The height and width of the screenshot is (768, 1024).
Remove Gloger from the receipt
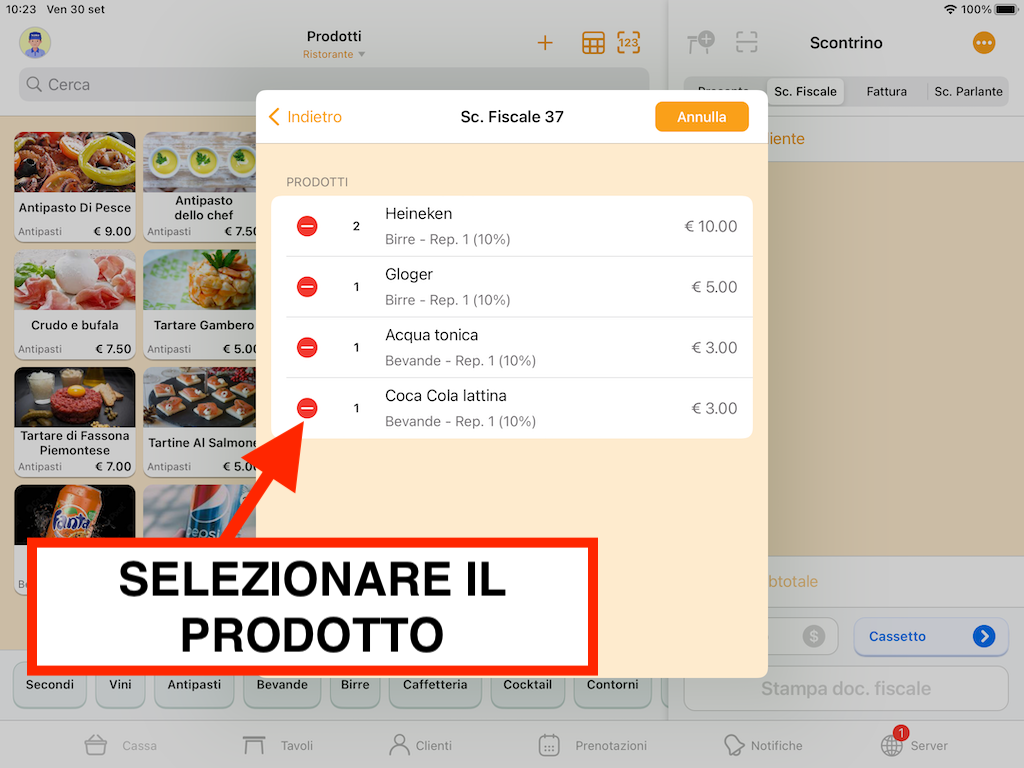tap(307, 287)
